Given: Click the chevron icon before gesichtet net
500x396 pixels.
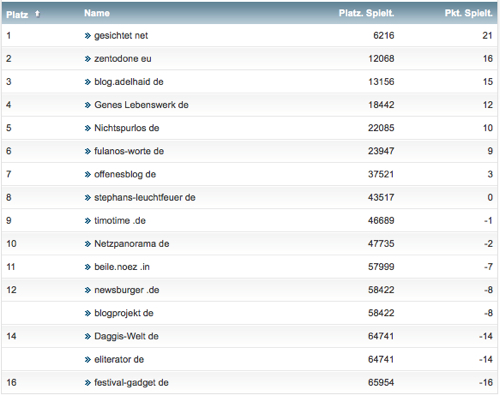Looking at the screenshot, I should click(88, 36).
